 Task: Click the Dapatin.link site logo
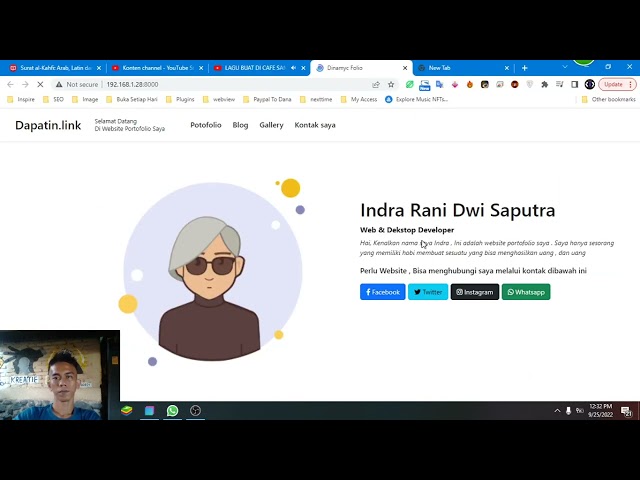48,125
